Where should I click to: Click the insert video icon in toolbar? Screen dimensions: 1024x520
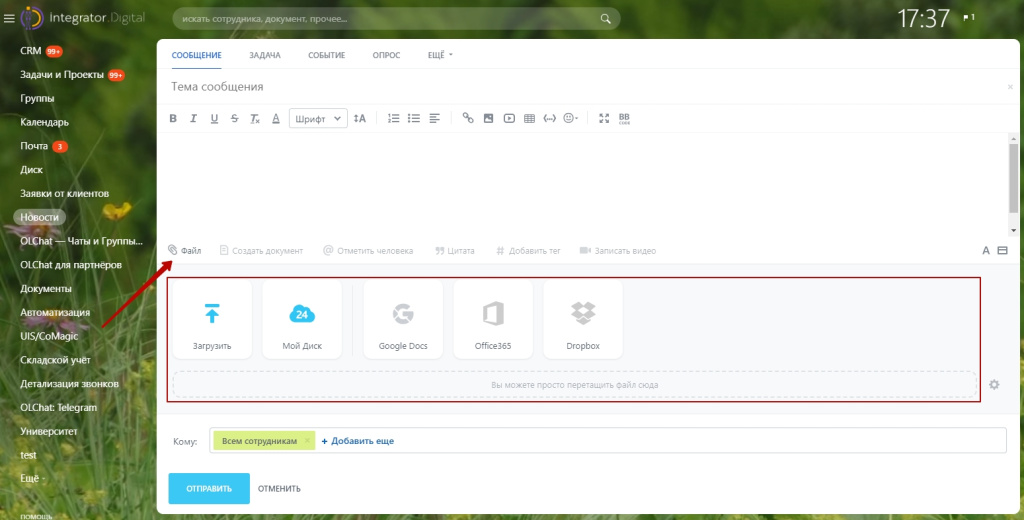pos(509,118)
